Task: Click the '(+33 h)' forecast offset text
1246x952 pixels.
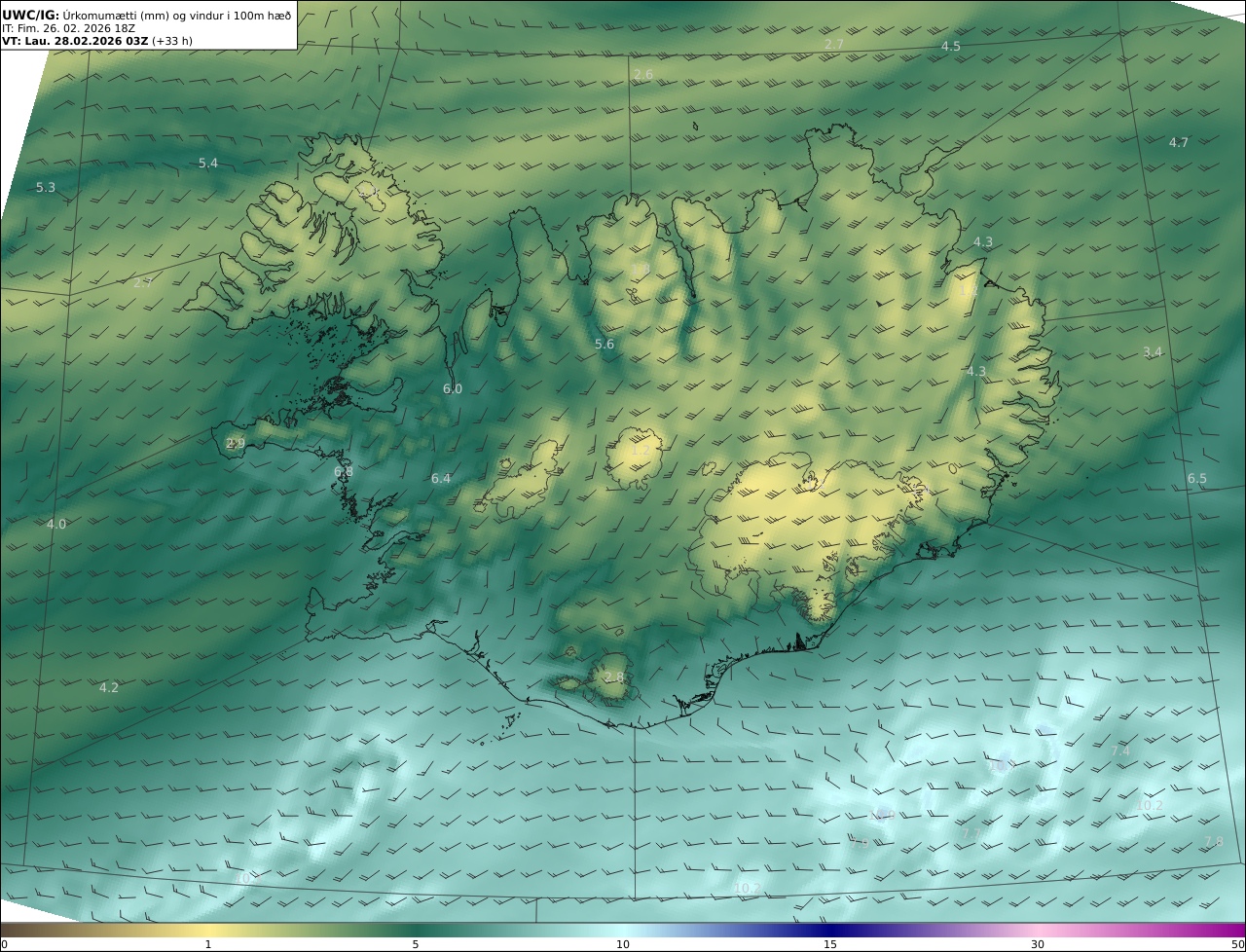Action: (x=172, y=42)
